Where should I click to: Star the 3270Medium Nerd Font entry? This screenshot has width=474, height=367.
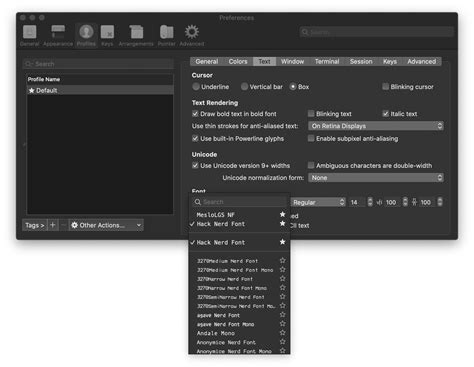click(x=283, y=260)
